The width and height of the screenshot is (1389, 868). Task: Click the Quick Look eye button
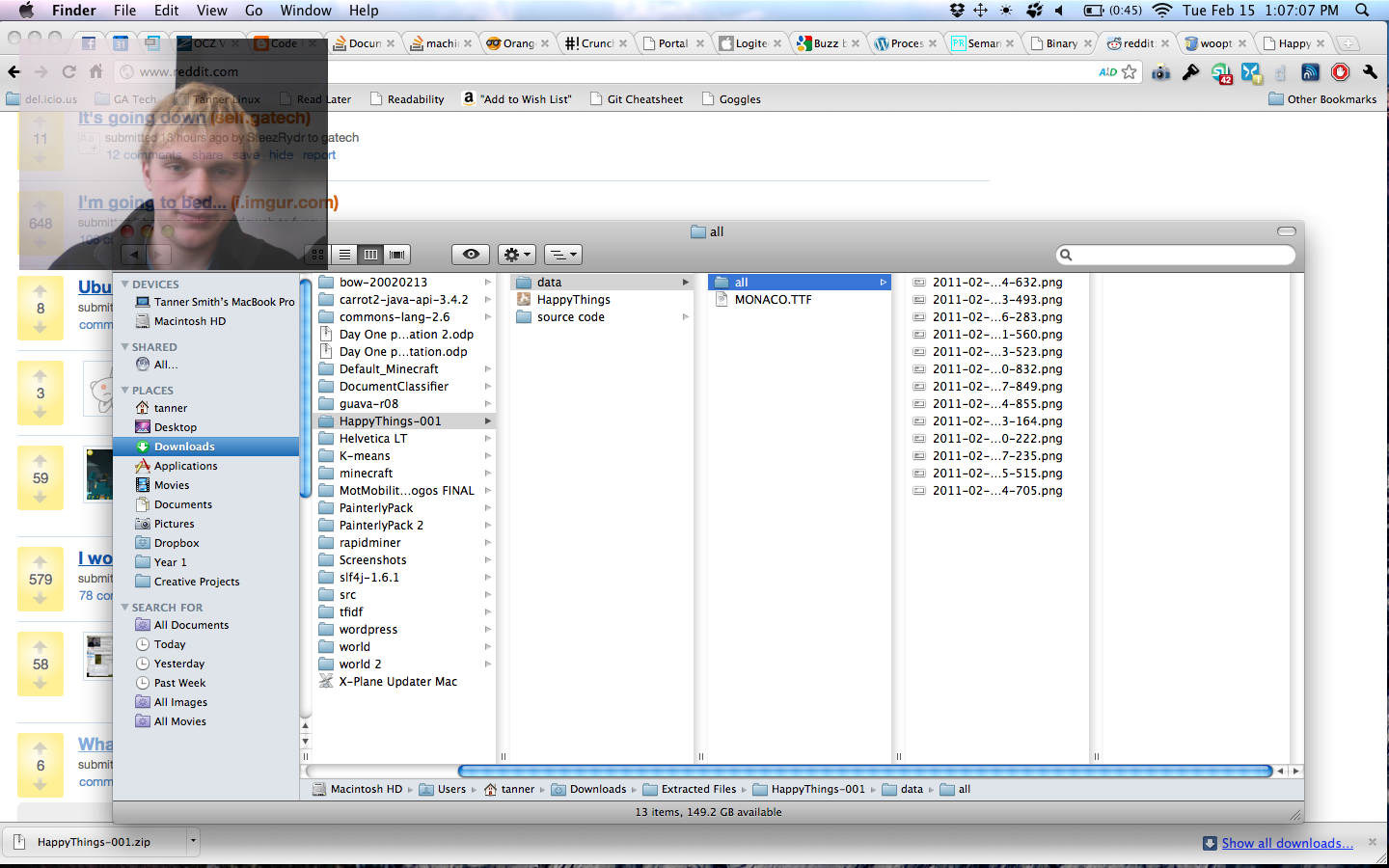[x=471, y=255]
